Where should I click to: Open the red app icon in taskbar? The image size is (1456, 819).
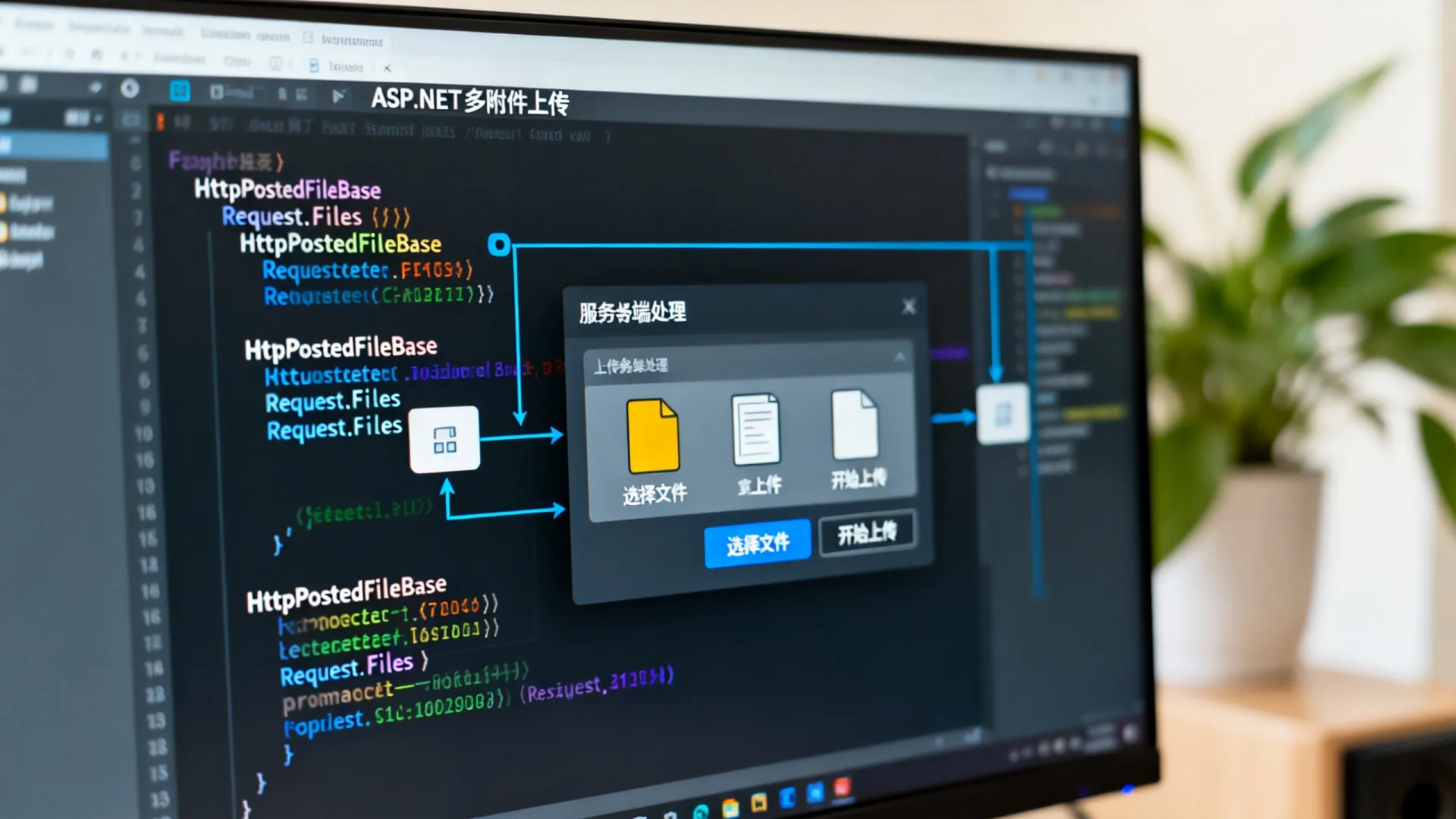pos(842,788)
